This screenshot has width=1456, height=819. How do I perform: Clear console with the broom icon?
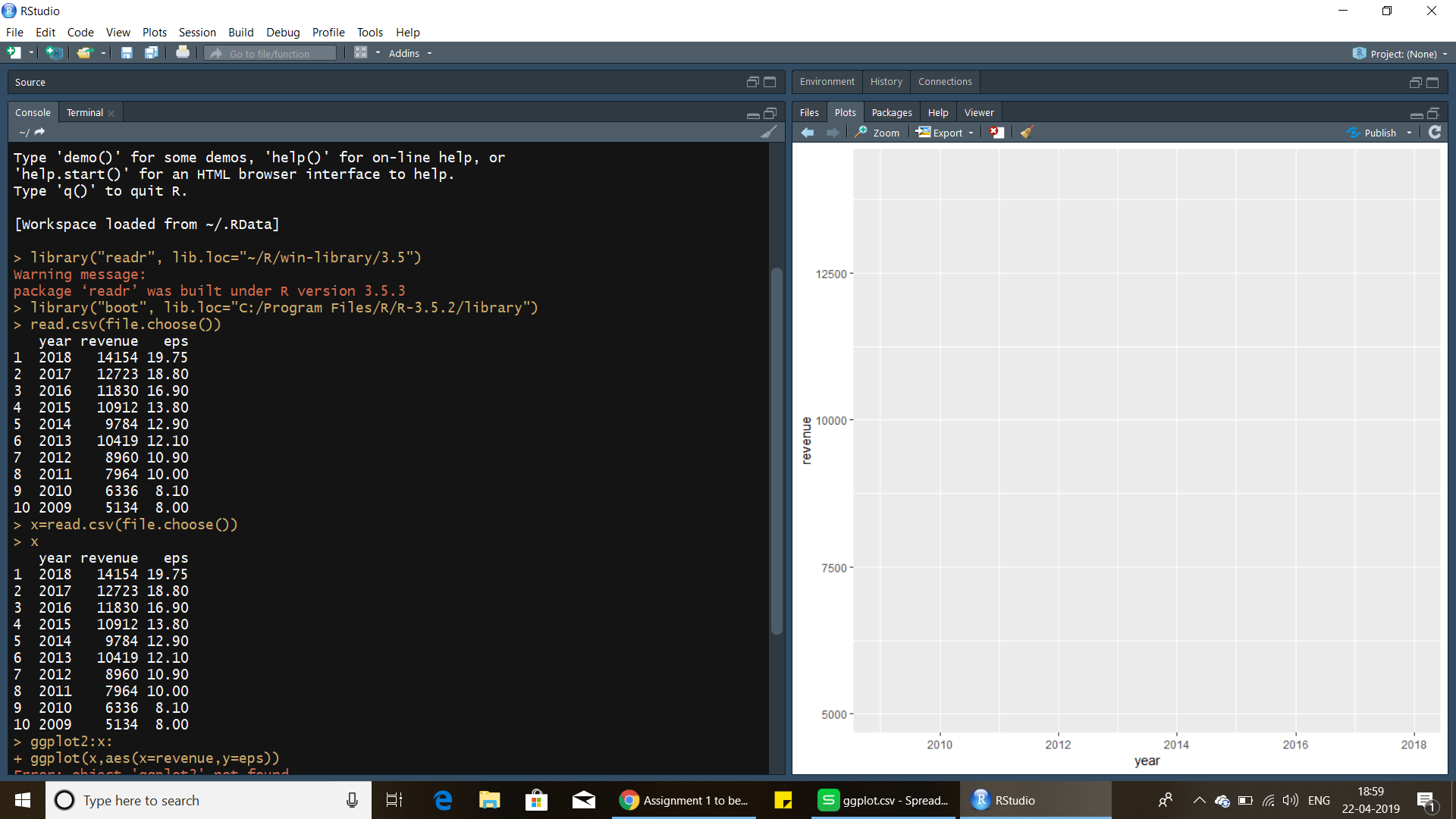pyautogui.click(x=768, y=132)
